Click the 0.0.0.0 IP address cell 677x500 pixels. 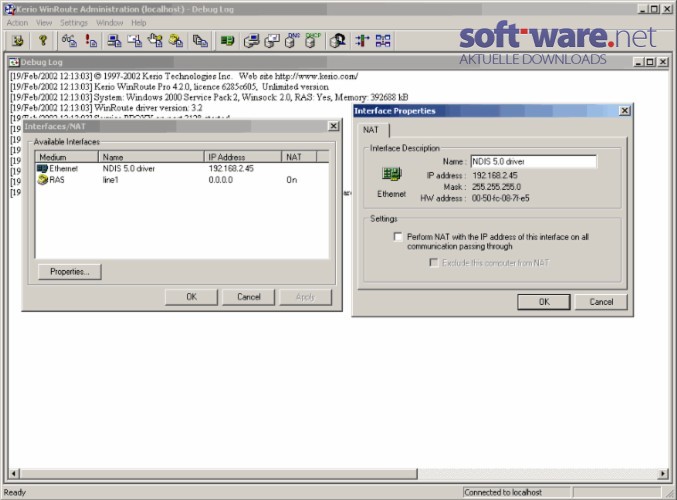tap(221, 180)
